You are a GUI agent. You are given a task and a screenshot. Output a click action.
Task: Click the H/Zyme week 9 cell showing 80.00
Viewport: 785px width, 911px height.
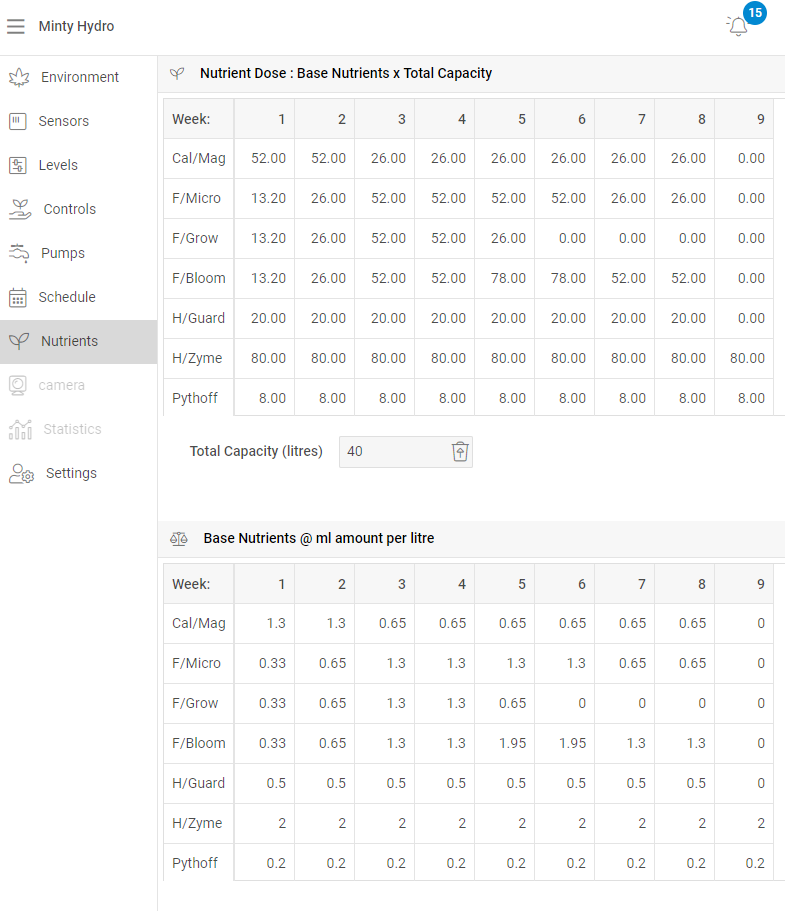(747, 358)
